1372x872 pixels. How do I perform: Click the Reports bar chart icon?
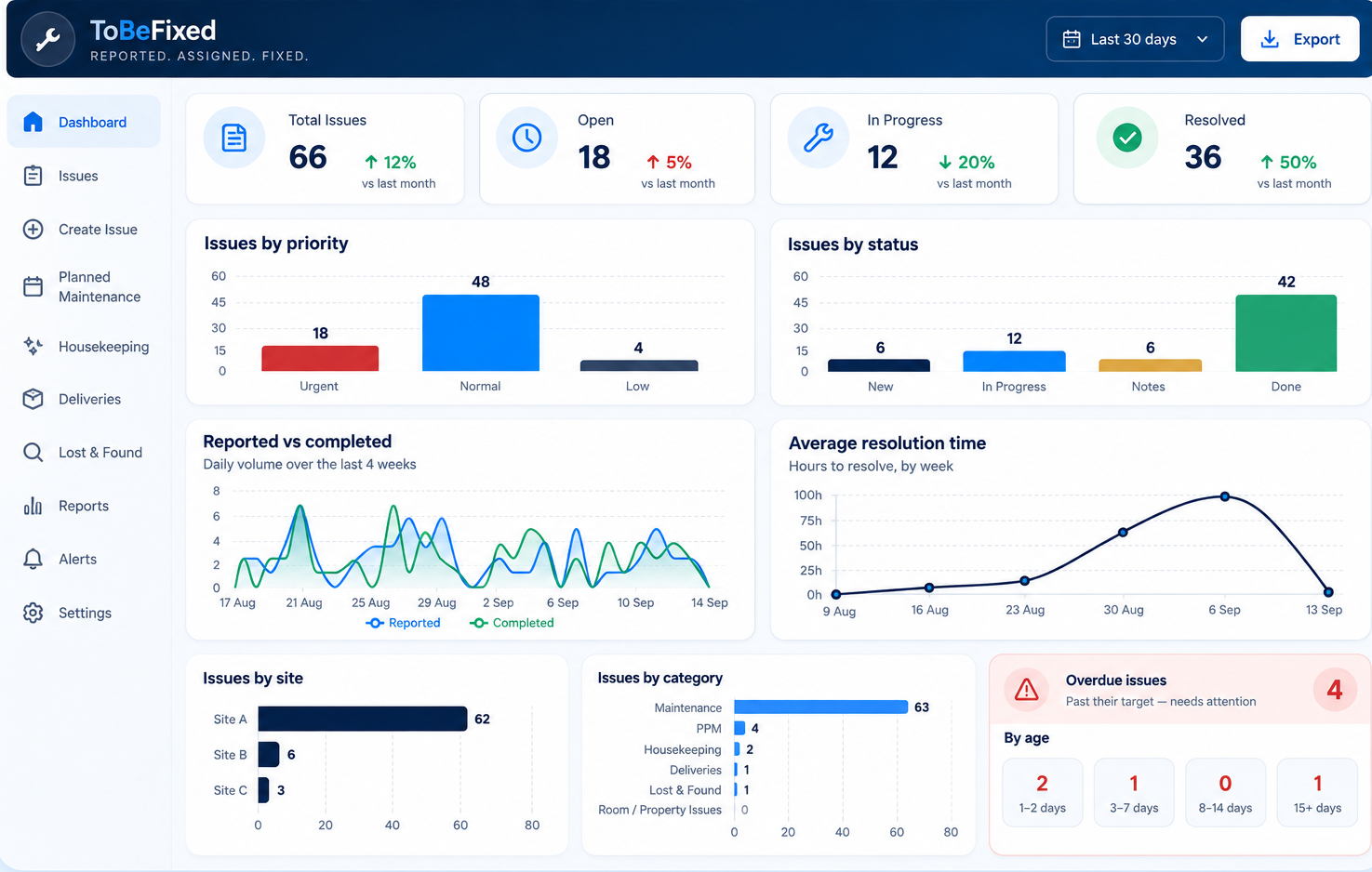pyautogui.click(x=33, y=506)
